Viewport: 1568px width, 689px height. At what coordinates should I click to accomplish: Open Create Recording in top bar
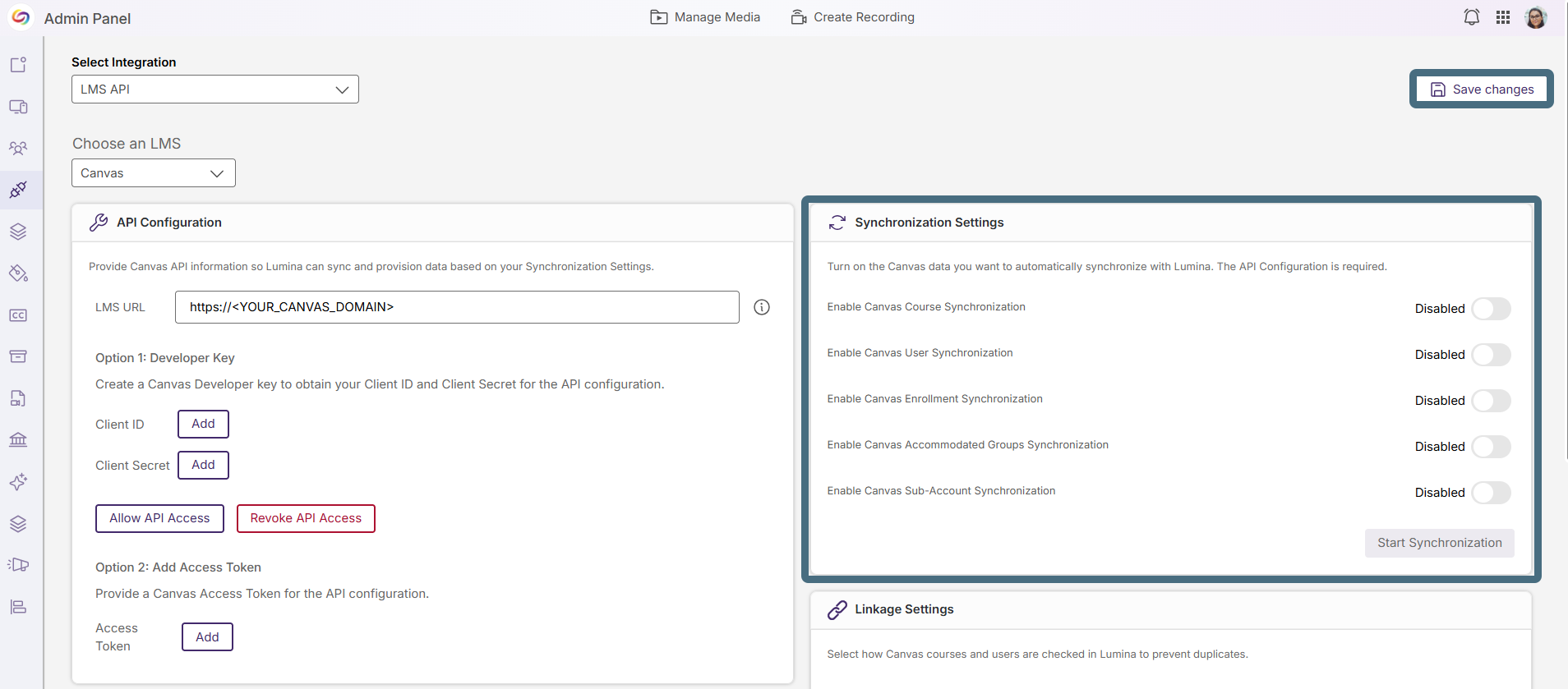coord(852,17)
